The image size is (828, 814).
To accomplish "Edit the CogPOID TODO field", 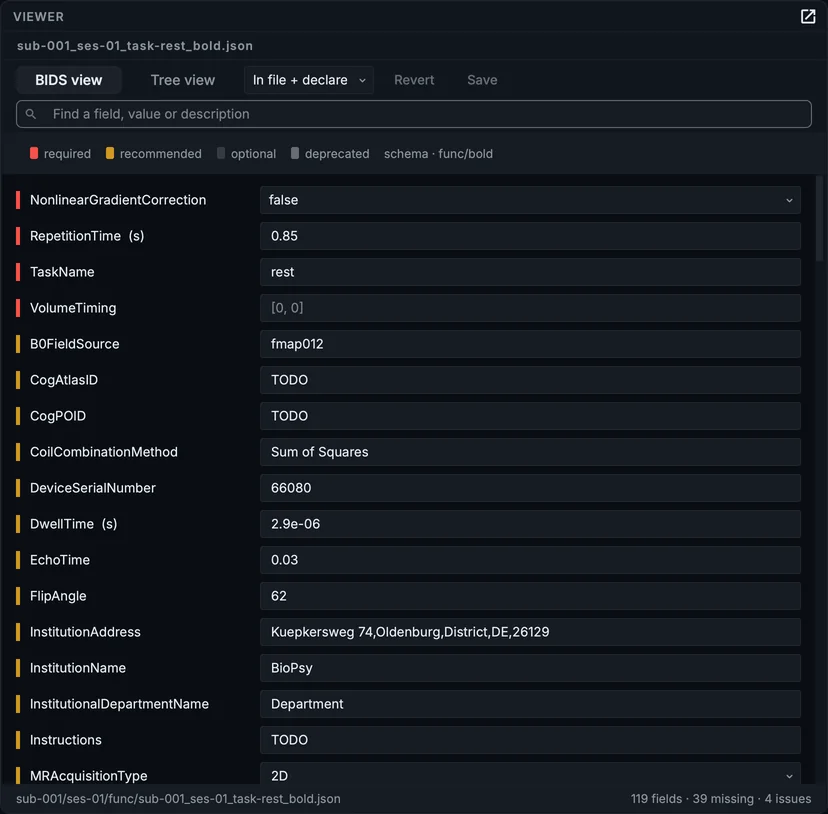I will click(x=530, y=416).
